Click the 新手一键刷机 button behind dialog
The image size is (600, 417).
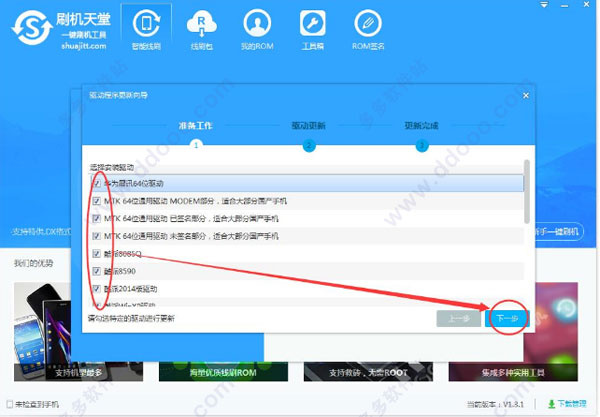tap(559, 232)
